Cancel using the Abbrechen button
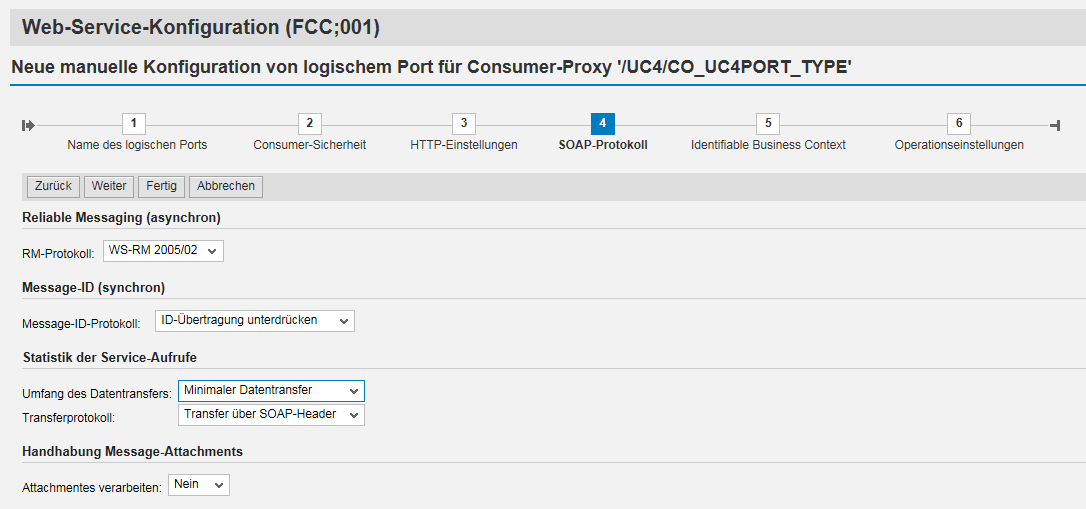The height and width of the screenshot is (509, 1086). tap(226, 186)
